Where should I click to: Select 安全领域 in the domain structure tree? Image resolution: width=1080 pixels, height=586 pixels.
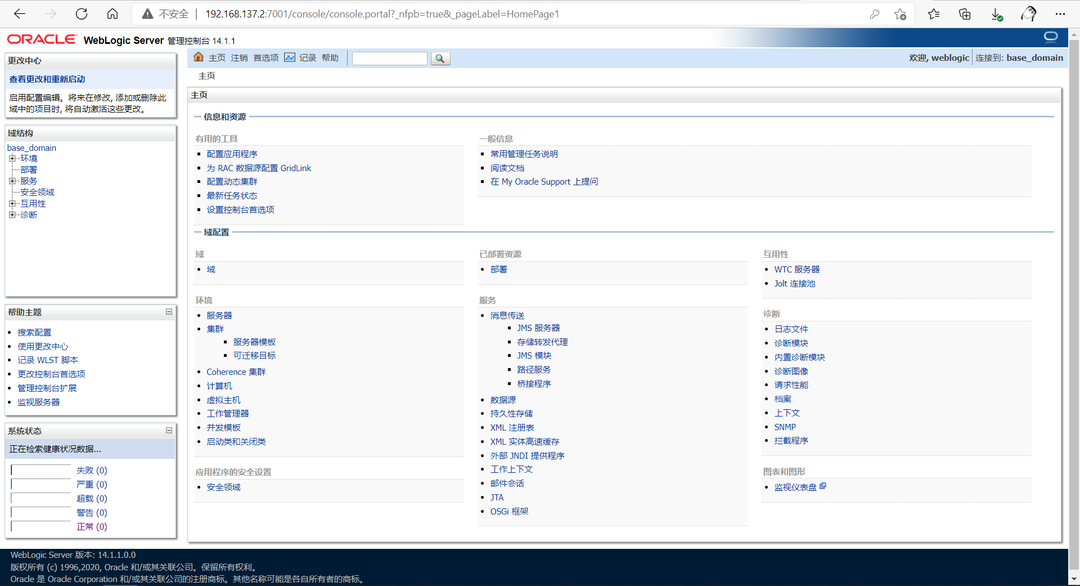pyautogui.click(x=37, y=192)
